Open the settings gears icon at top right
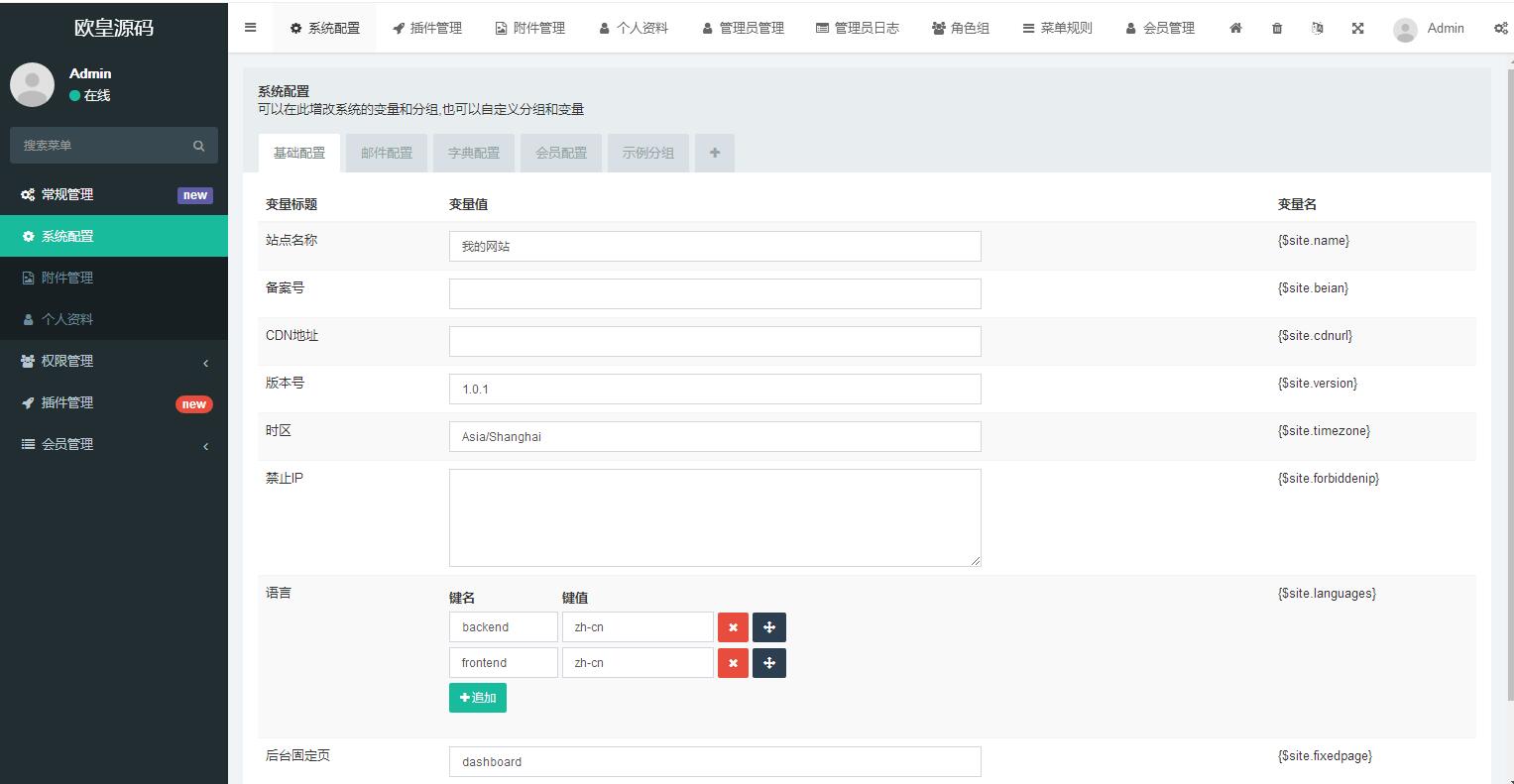 pos(1500,29)
